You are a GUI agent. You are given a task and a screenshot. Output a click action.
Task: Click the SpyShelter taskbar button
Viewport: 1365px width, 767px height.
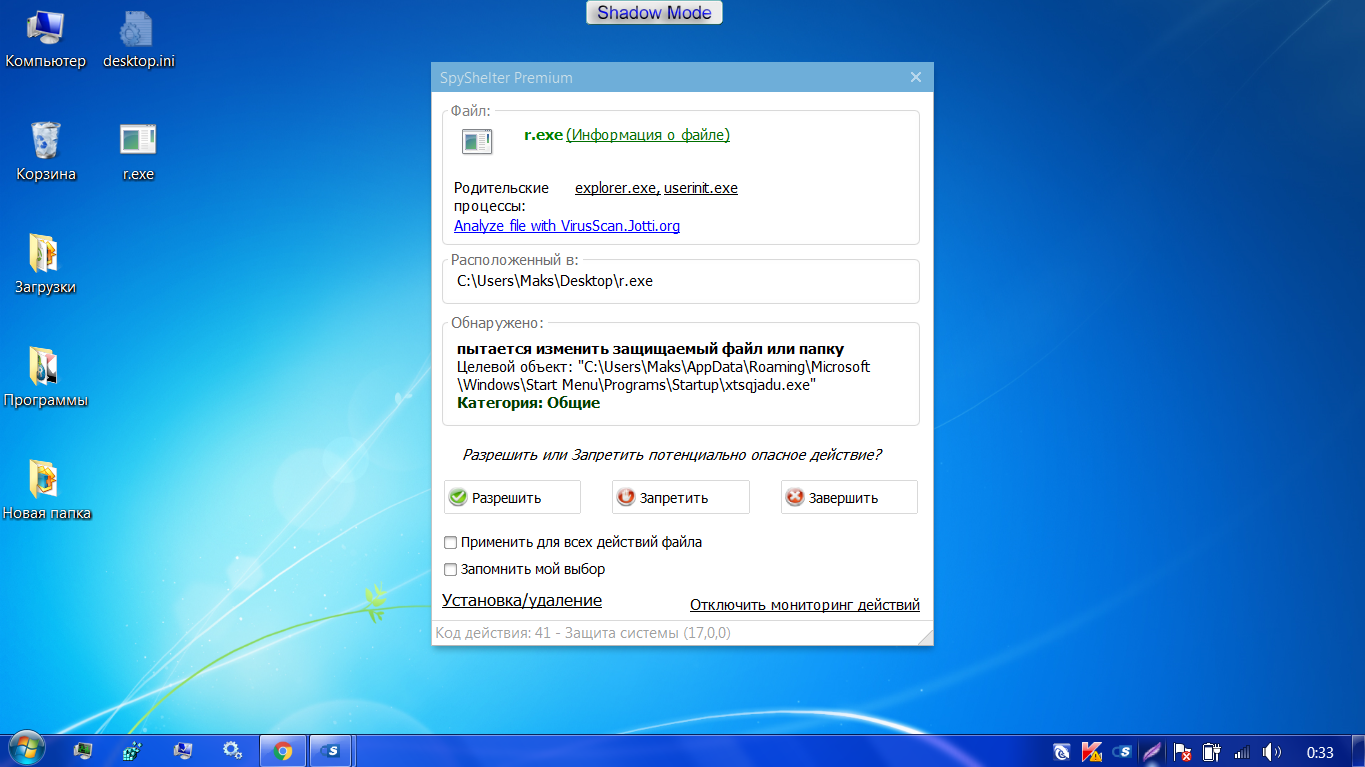(332, 751)
